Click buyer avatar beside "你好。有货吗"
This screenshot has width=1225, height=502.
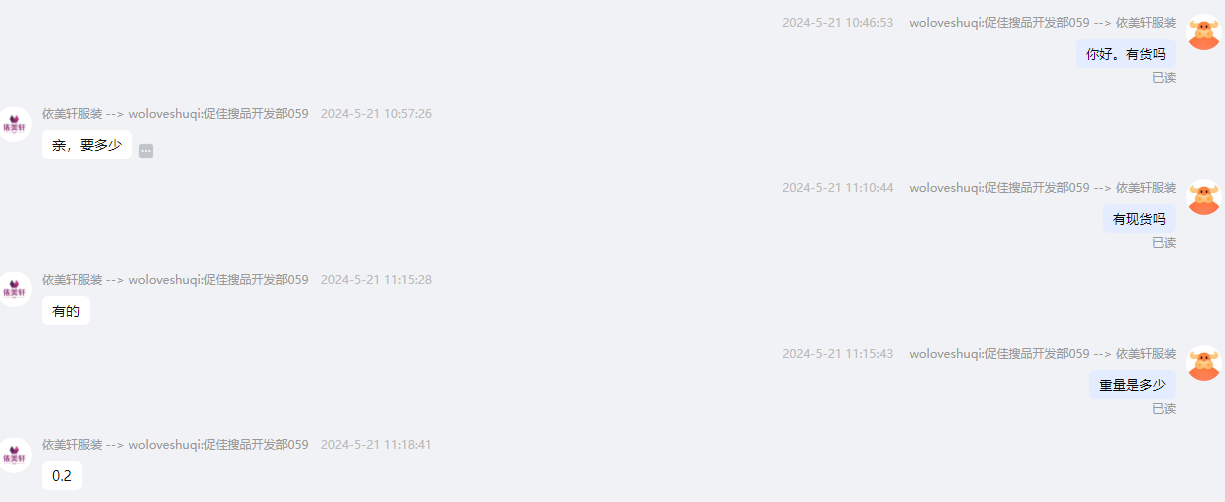point(1203,32)
